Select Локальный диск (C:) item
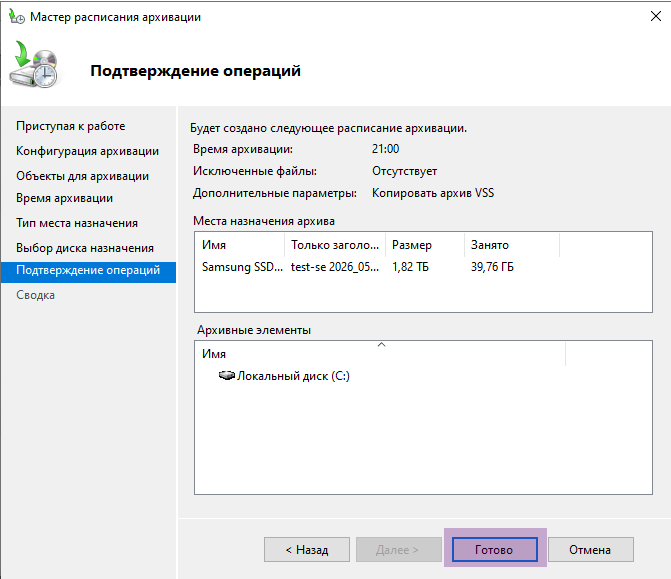 point(294,376)
